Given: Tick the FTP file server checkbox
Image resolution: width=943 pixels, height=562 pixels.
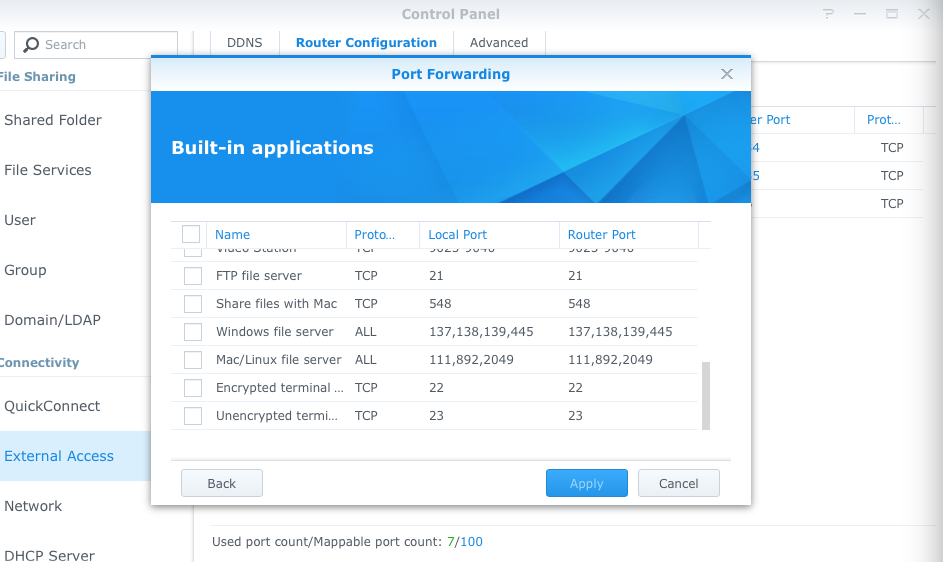Looking at the screenshot, I should coord(193,276).
